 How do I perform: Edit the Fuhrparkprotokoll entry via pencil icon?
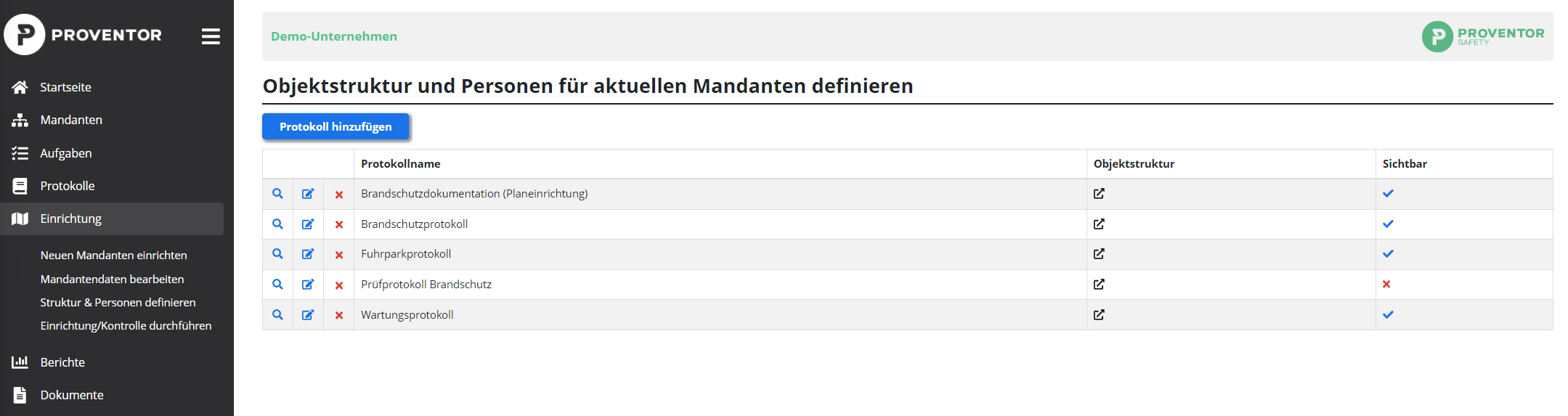click(308, 254)
